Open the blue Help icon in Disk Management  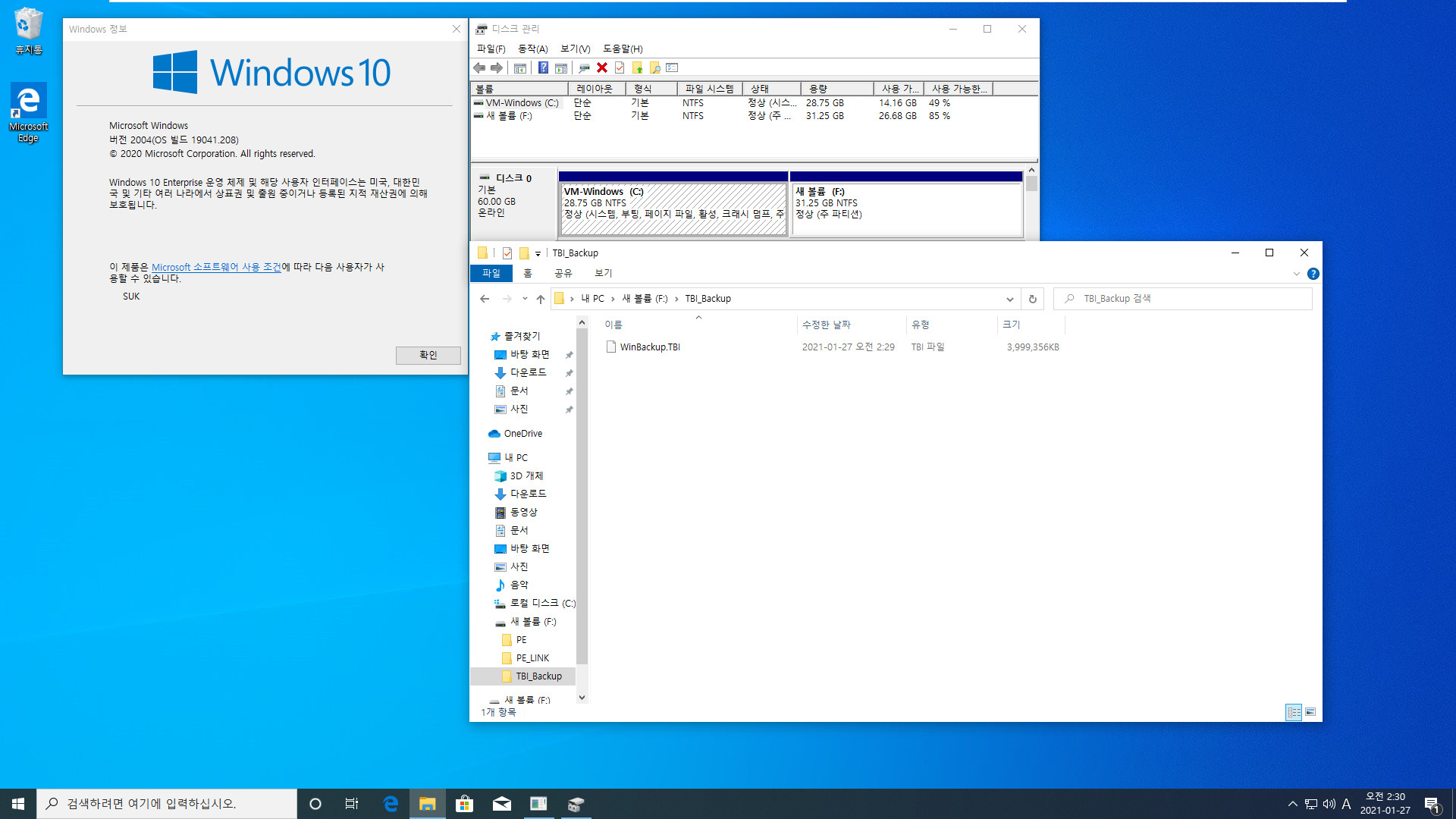[543, 68]
